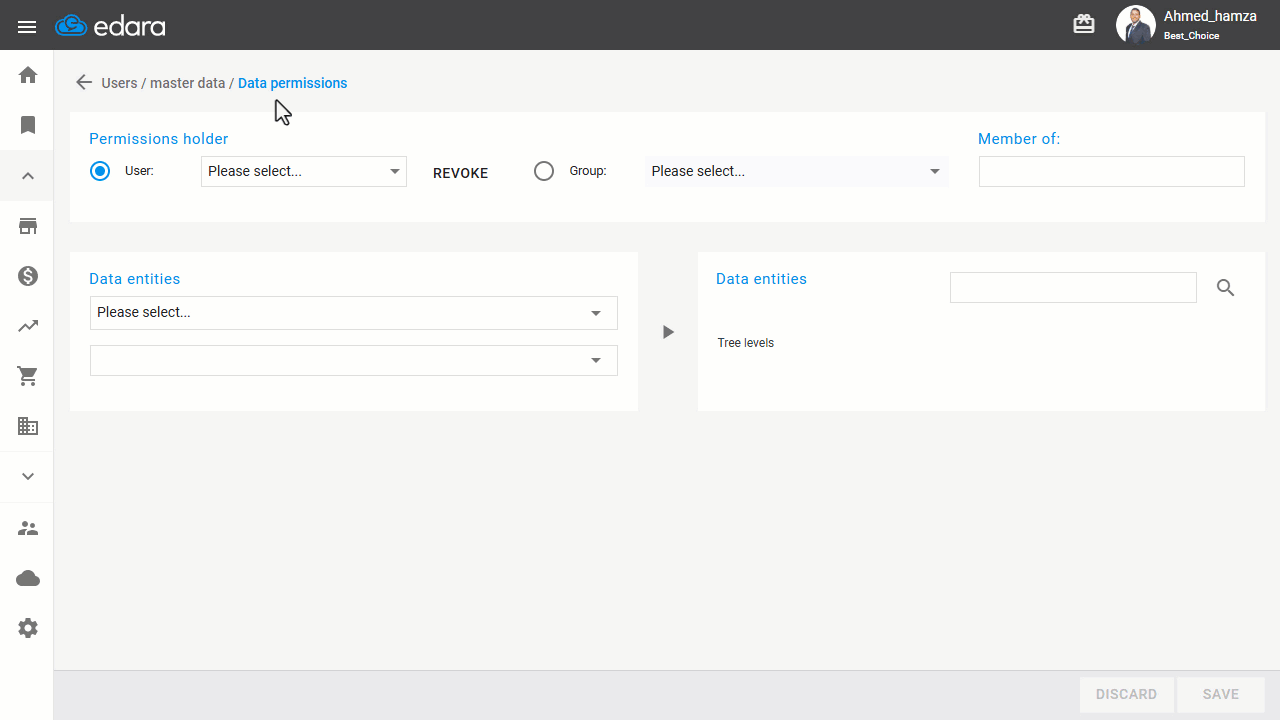Open Ahmed_hamza profile avatar
This screenshot has height=720, width=1280.
point(1136,25)
